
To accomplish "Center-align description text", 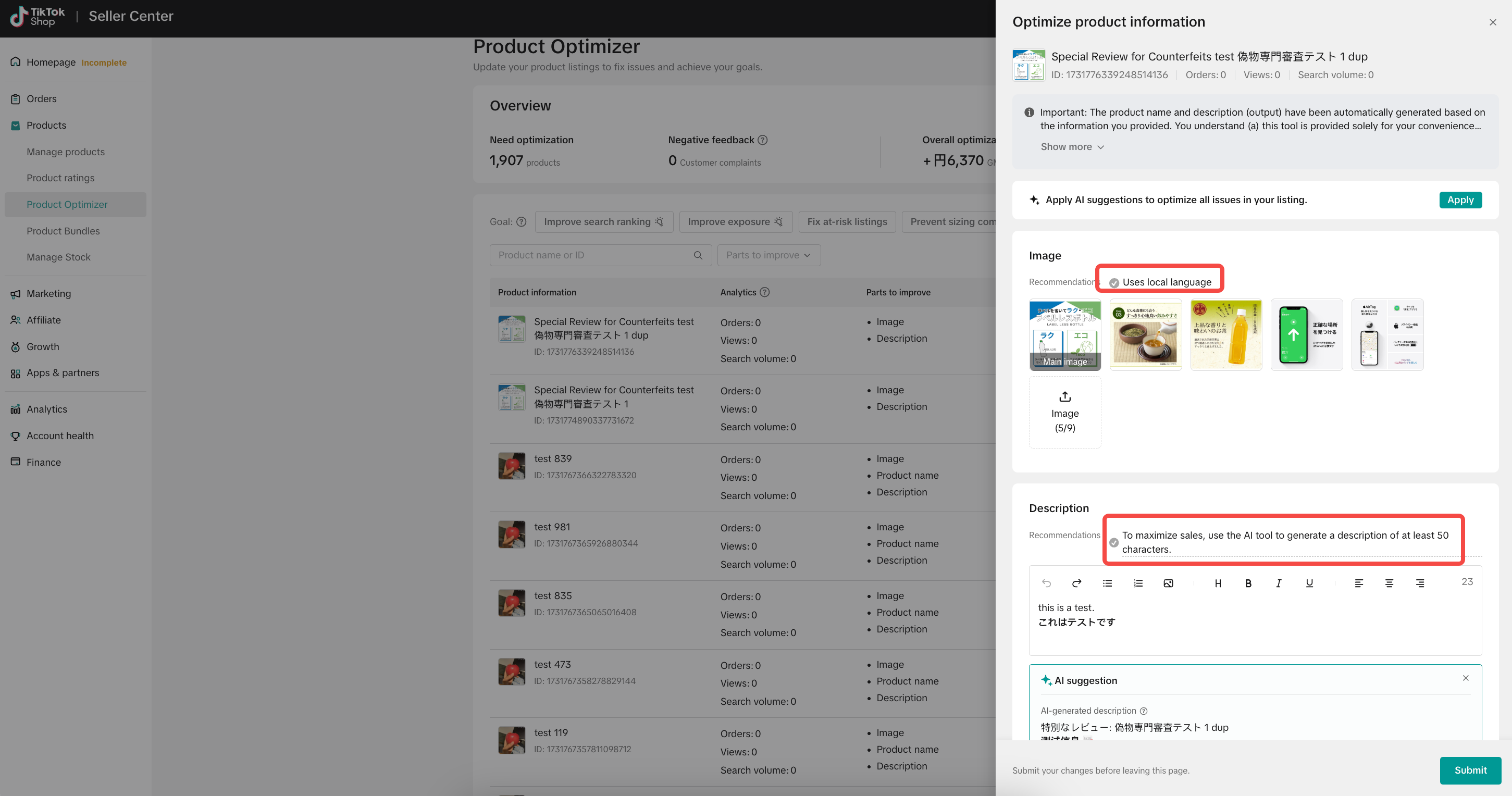I will pyautogui.click(x=1390, y=583).
